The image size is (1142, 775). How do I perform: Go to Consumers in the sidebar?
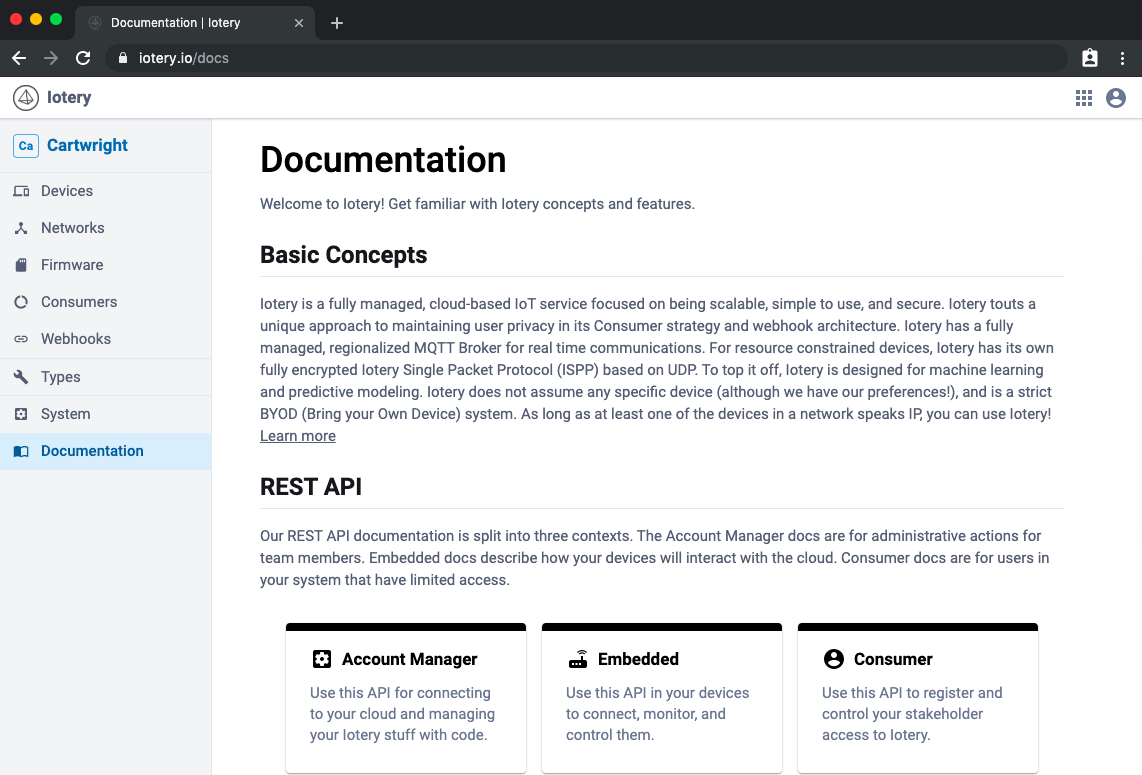point(106,302)
